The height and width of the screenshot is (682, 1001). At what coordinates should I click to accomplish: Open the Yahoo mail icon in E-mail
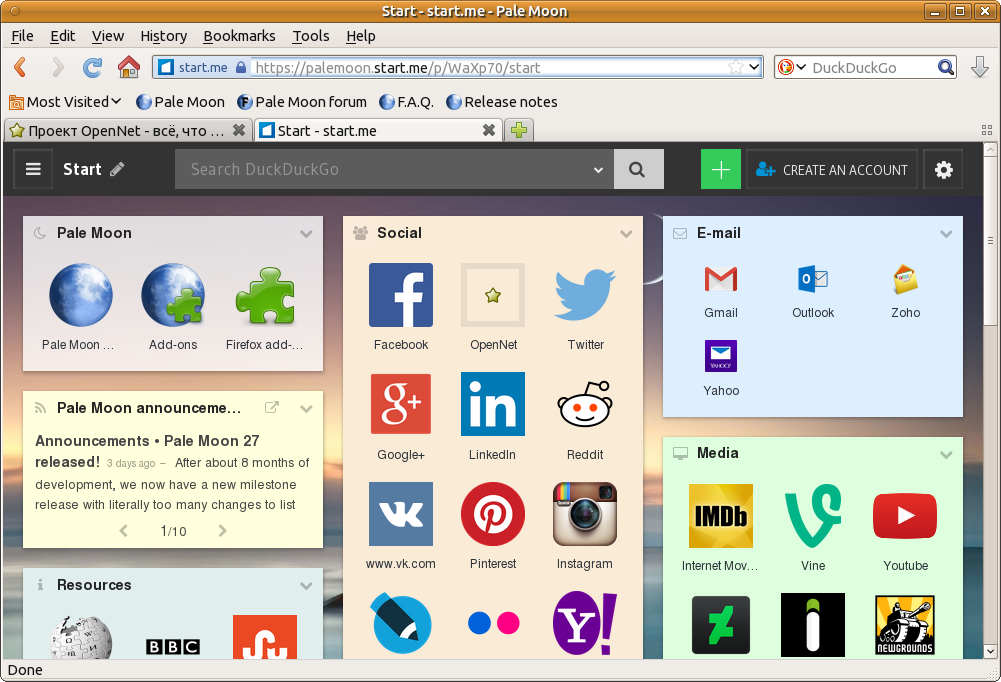721,356
